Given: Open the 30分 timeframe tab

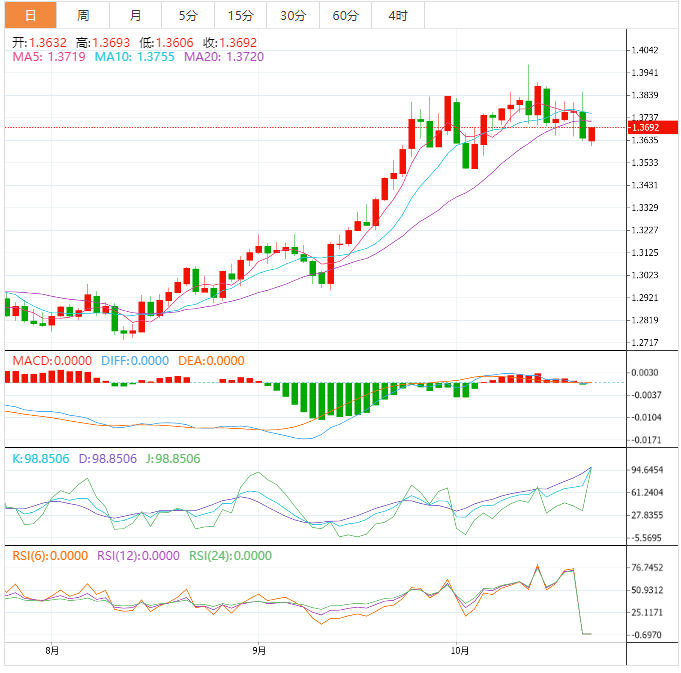Looking at the screenshot, I should pyautogui.click(x=293, y=16).
